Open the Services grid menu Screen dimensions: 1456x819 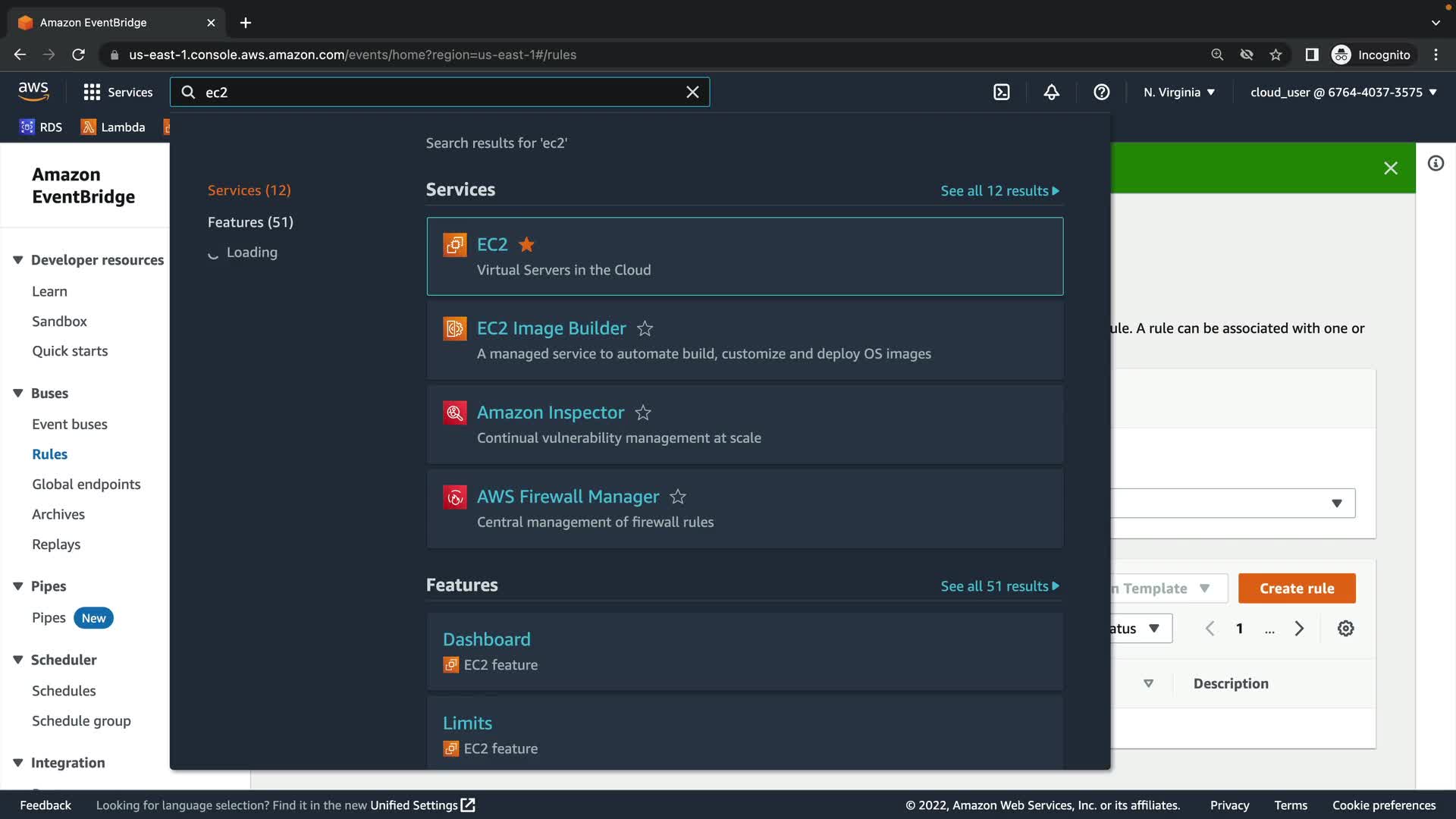pos(118,92)
